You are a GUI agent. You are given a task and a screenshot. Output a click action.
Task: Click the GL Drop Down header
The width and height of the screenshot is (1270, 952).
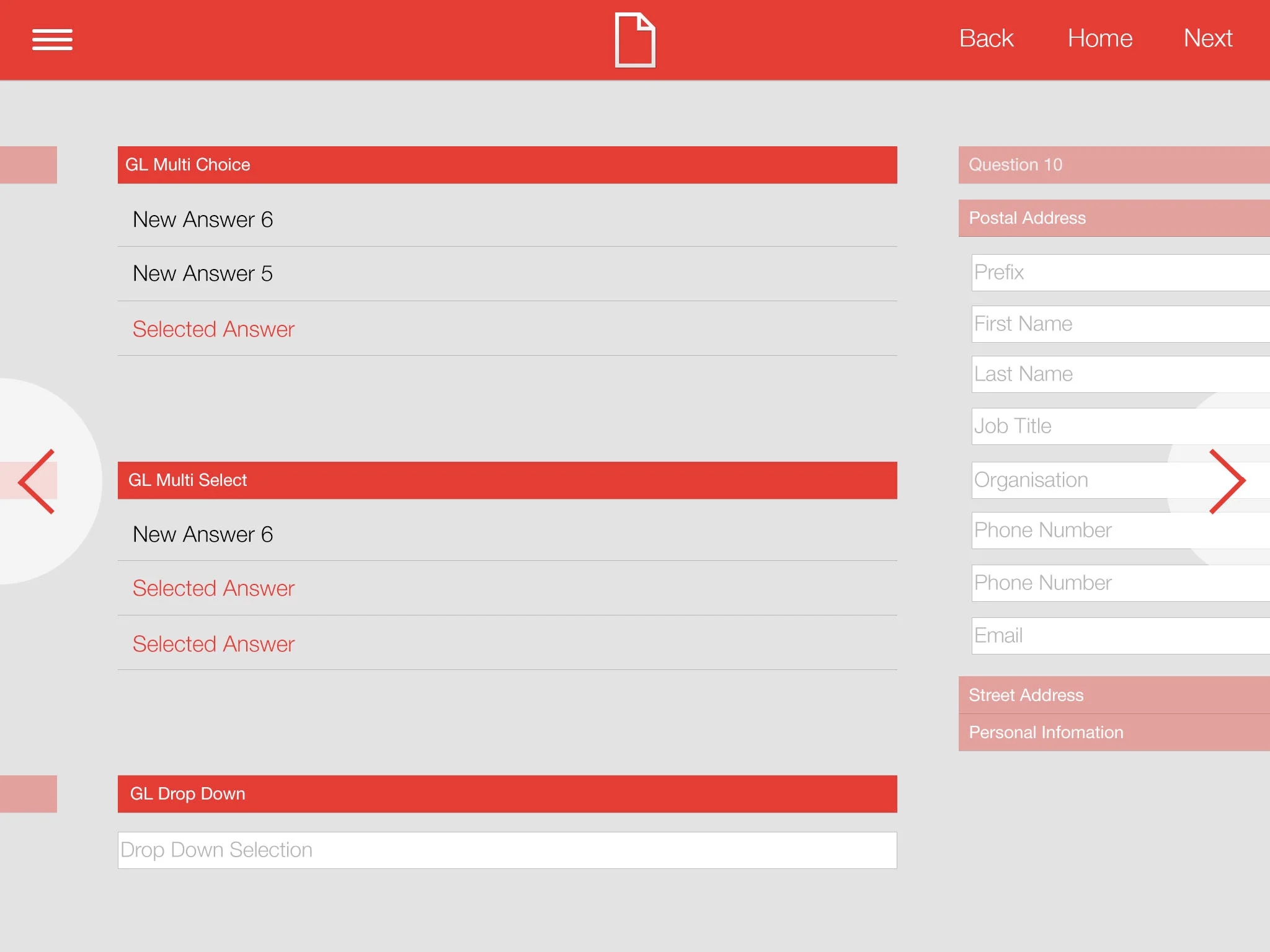(x=507, y=794)
